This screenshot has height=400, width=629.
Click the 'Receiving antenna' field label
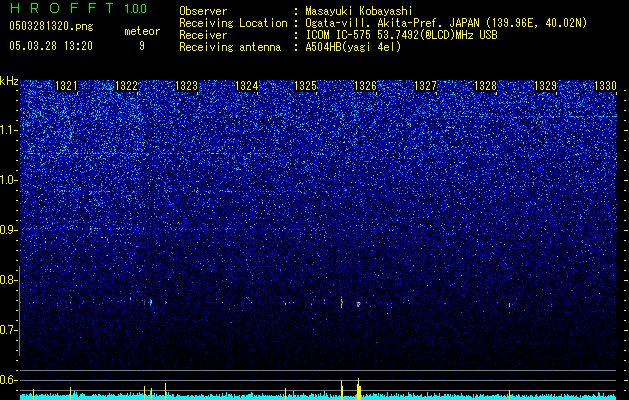(x=230, y=47)
